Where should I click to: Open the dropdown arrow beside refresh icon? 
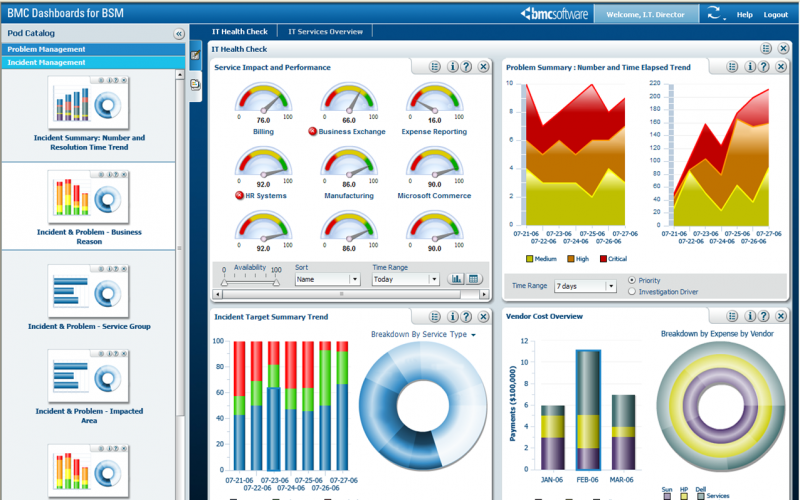pos(724,19)
